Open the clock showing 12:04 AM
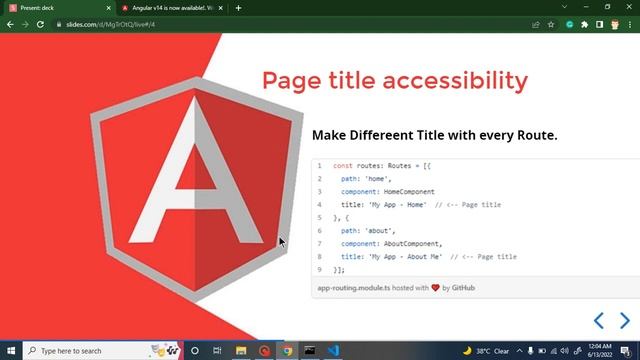The height and width of the screenshot is (360, 640). point(600,351)
